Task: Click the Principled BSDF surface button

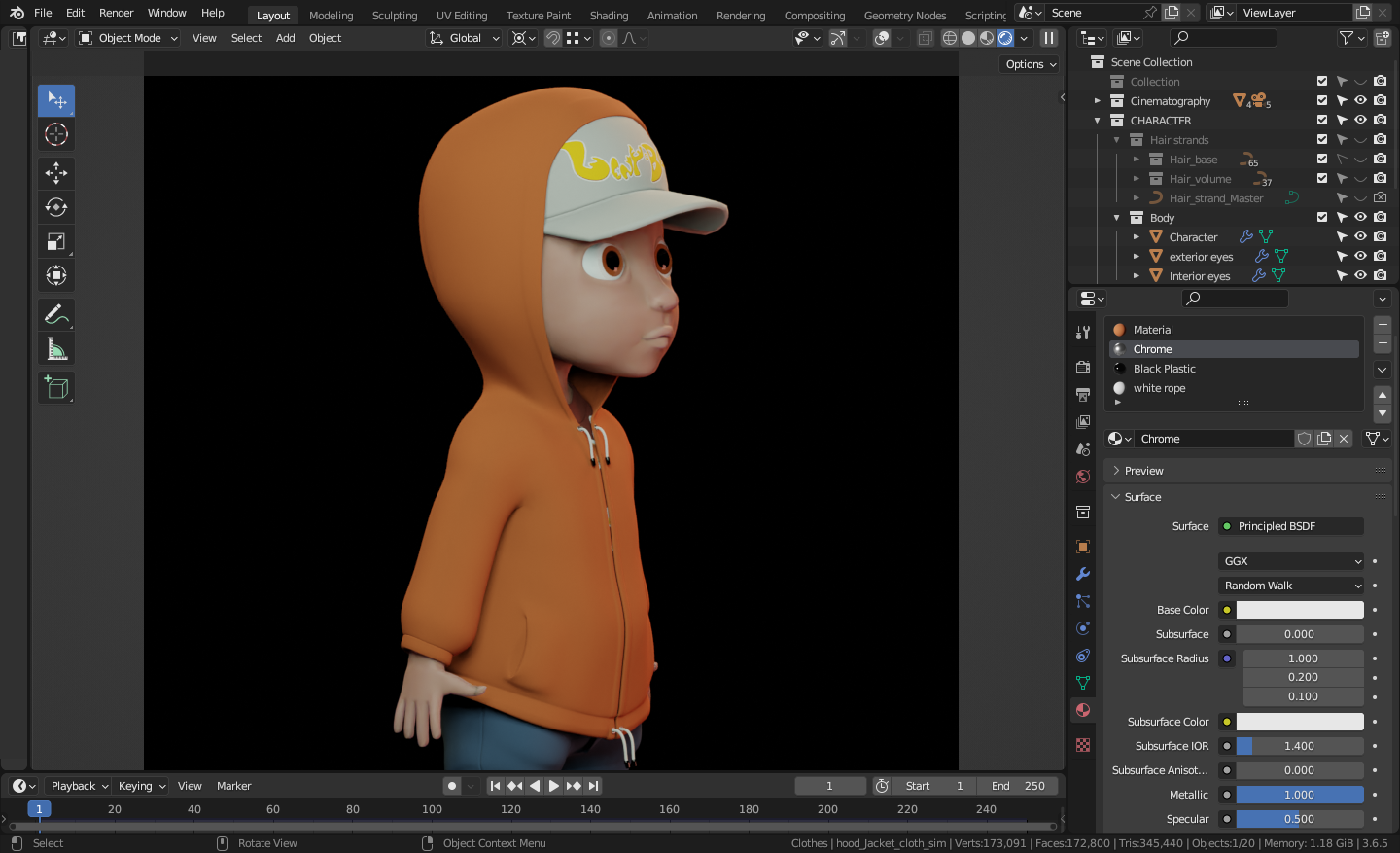Action: click(x=1291, y=526)
